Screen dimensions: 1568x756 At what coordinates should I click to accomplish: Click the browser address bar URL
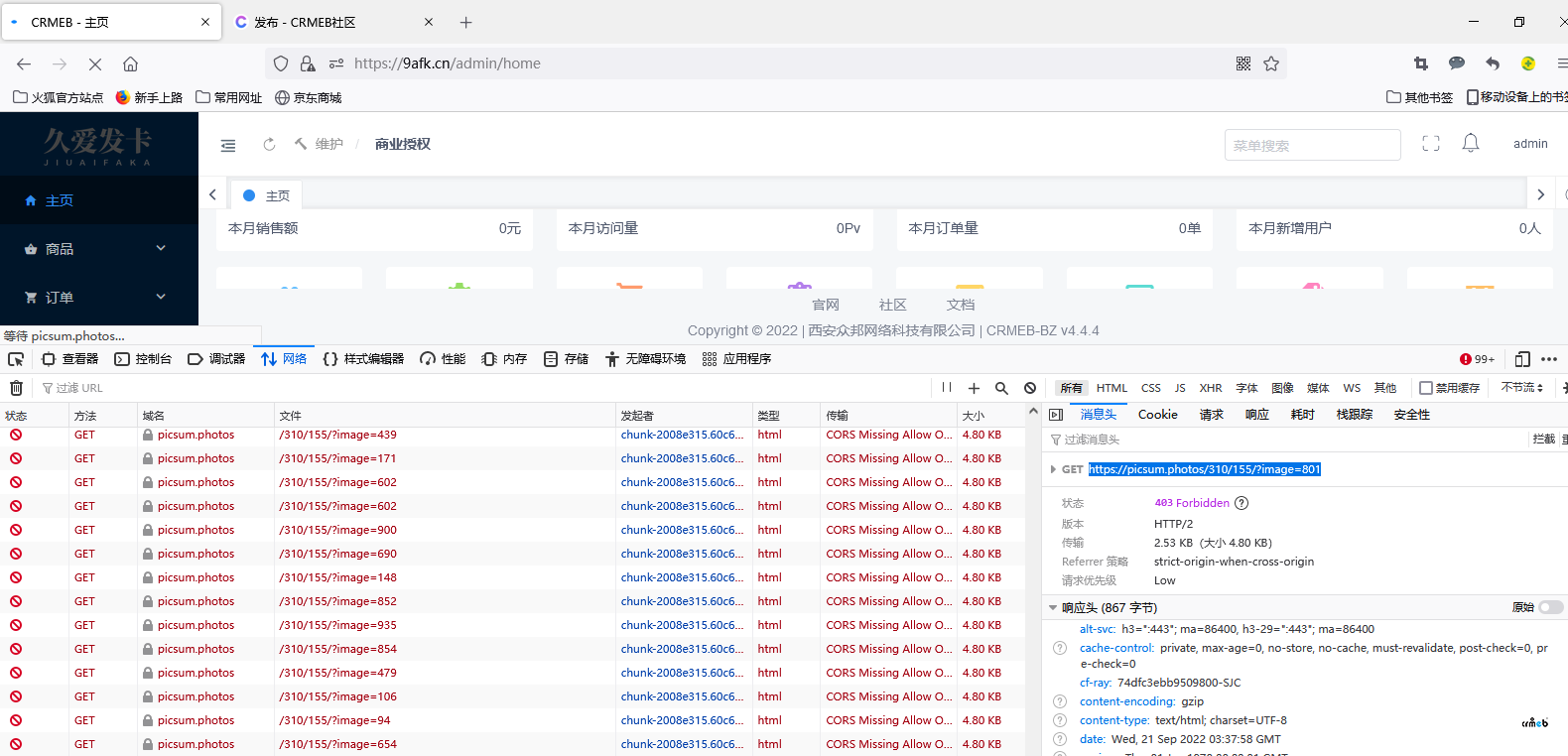(447, 63)
